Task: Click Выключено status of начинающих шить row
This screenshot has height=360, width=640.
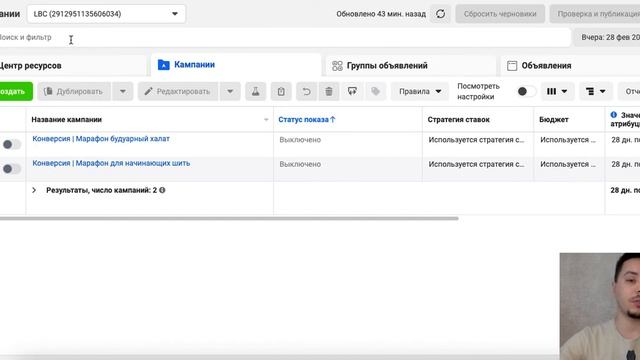Action: 300,164
